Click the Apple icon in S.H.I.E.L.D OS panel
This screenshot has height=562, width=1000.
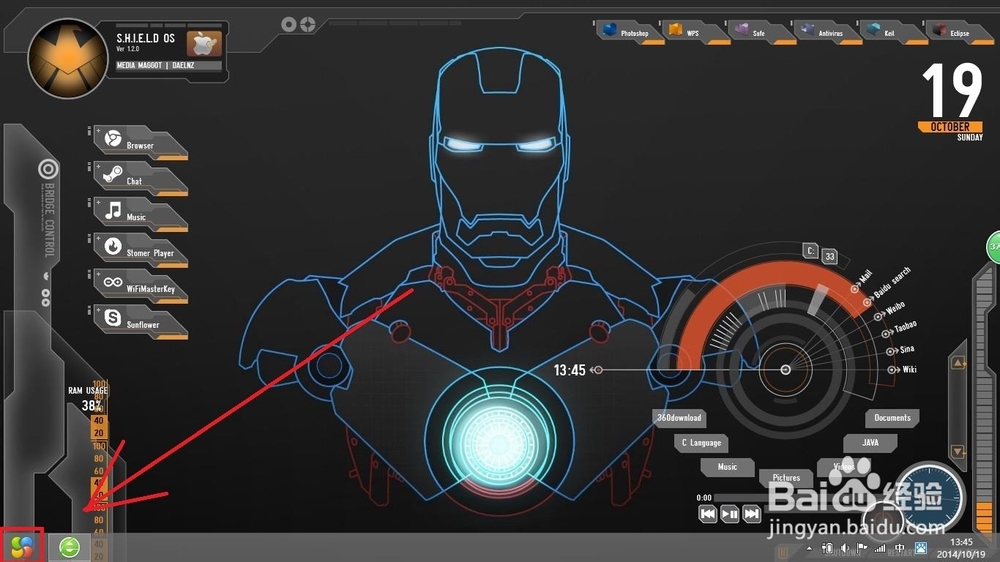coord(204,43)
